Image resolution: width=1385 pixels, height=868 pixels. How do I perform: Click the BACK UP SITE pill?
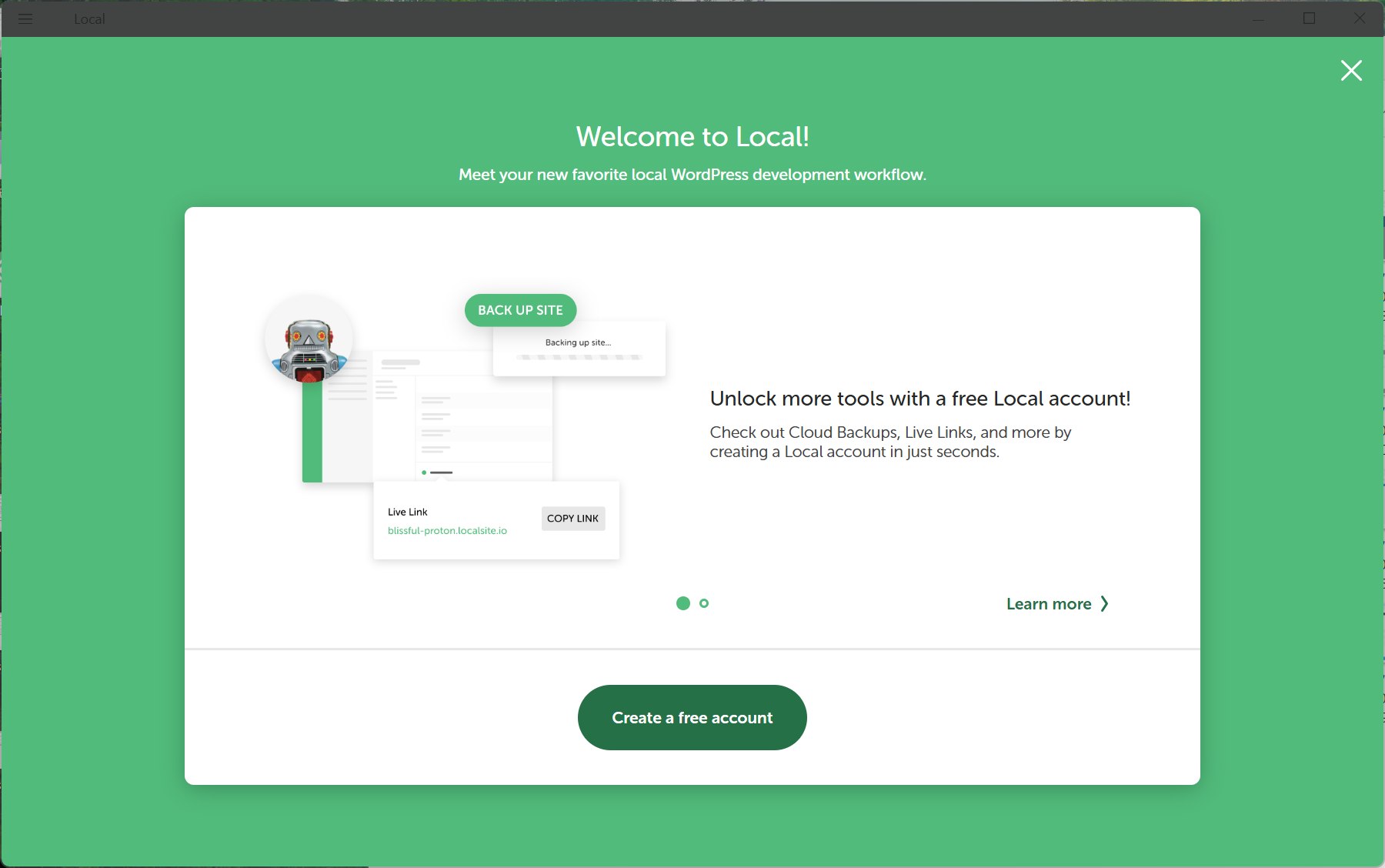pyautogui.click(x=520, y=310)
